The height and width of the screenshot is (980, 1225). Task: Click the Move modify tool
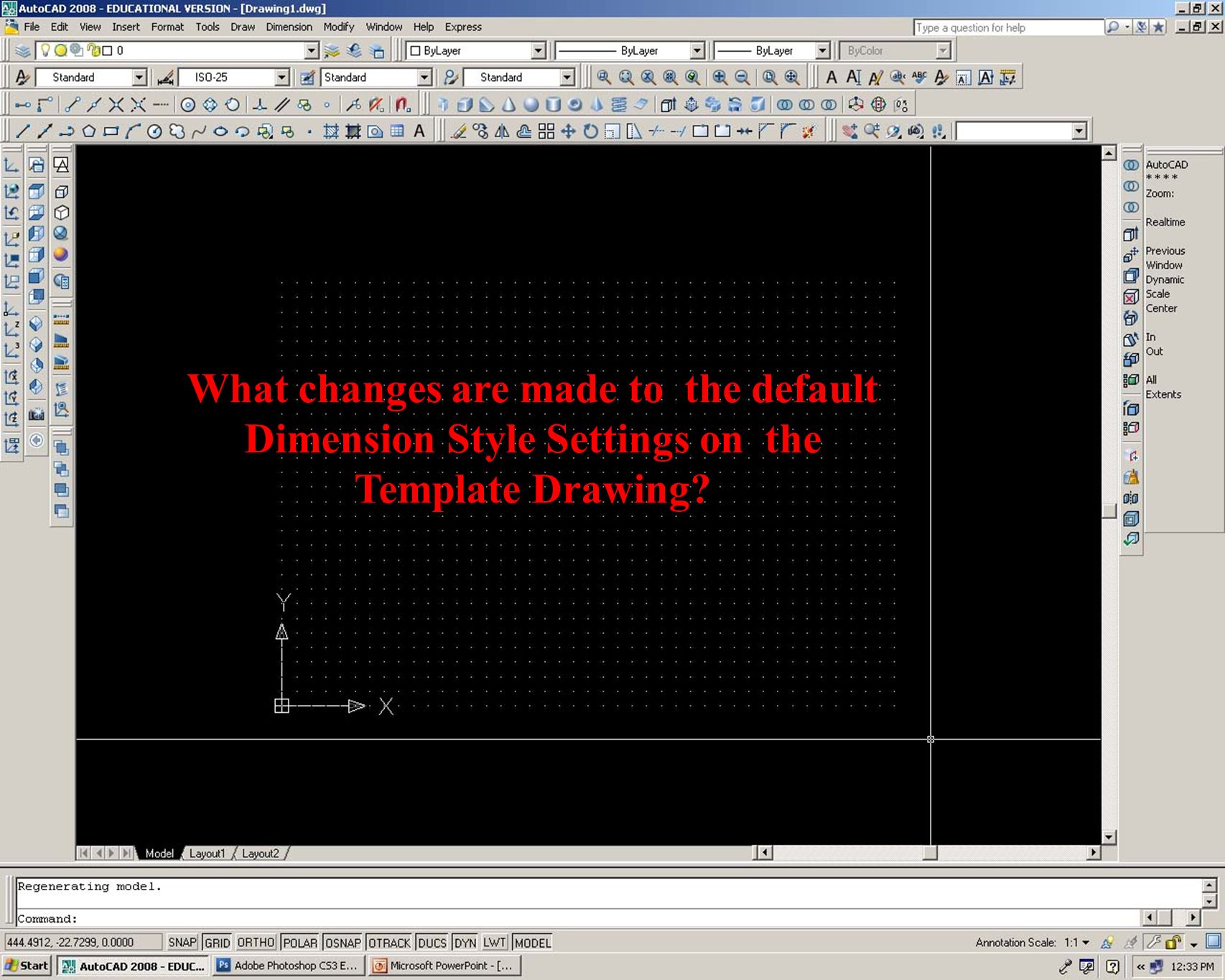[568, 131]
